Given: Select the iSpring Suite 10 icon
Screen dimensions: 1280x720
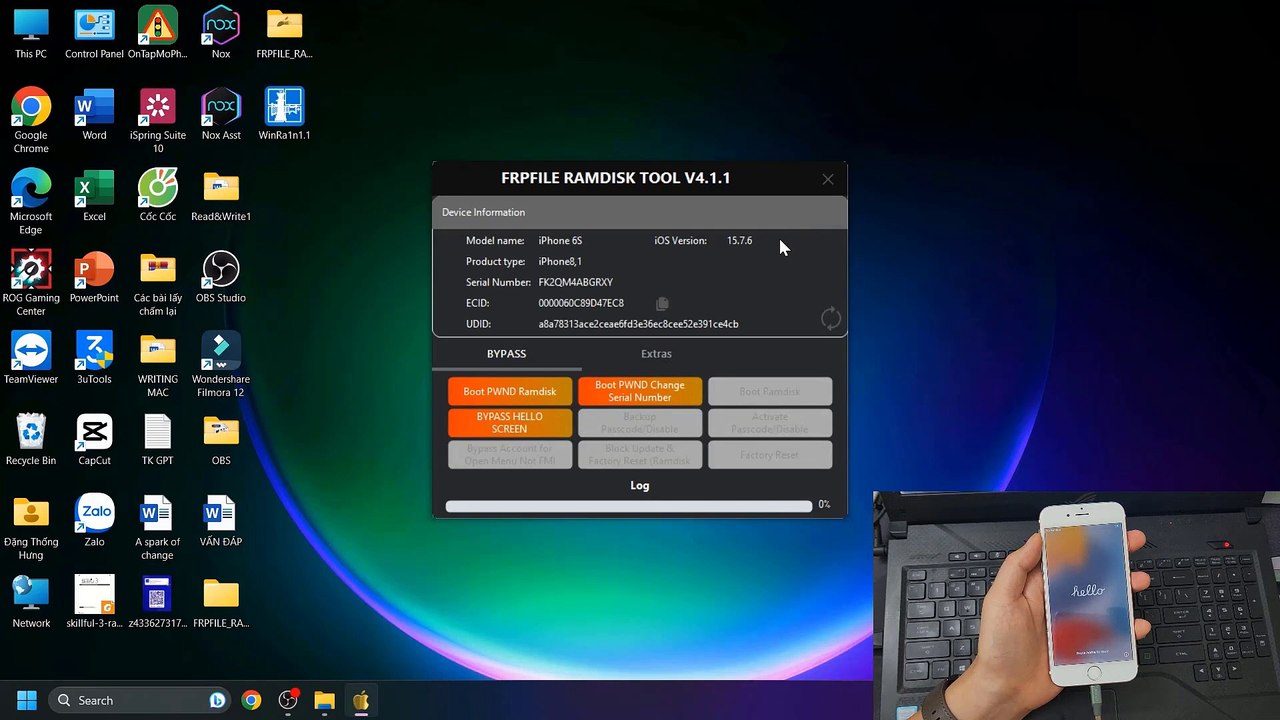Looking at the screenshot, I should [158, 121].
